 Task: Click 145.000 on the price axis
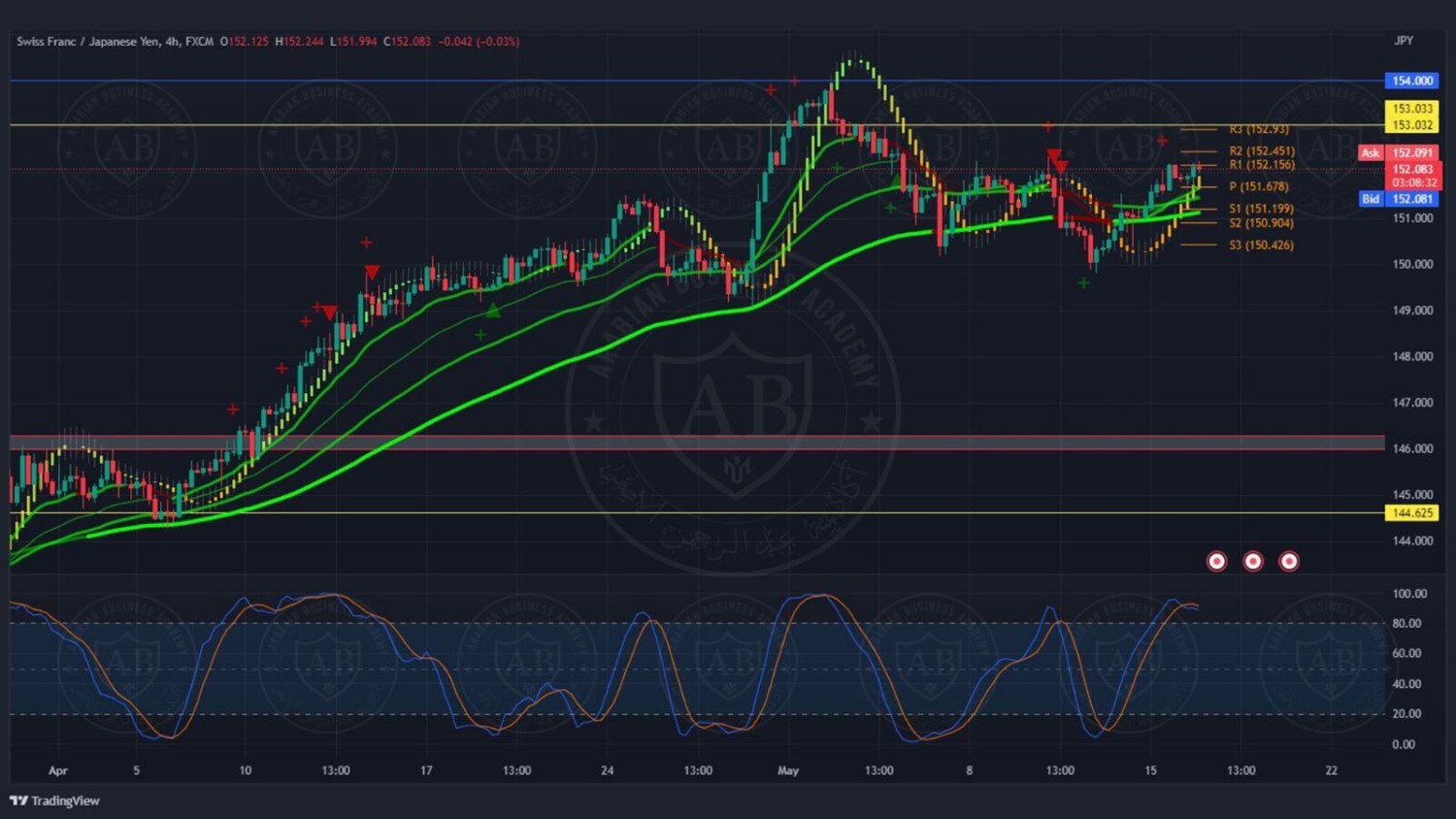tap(1412, 494)
